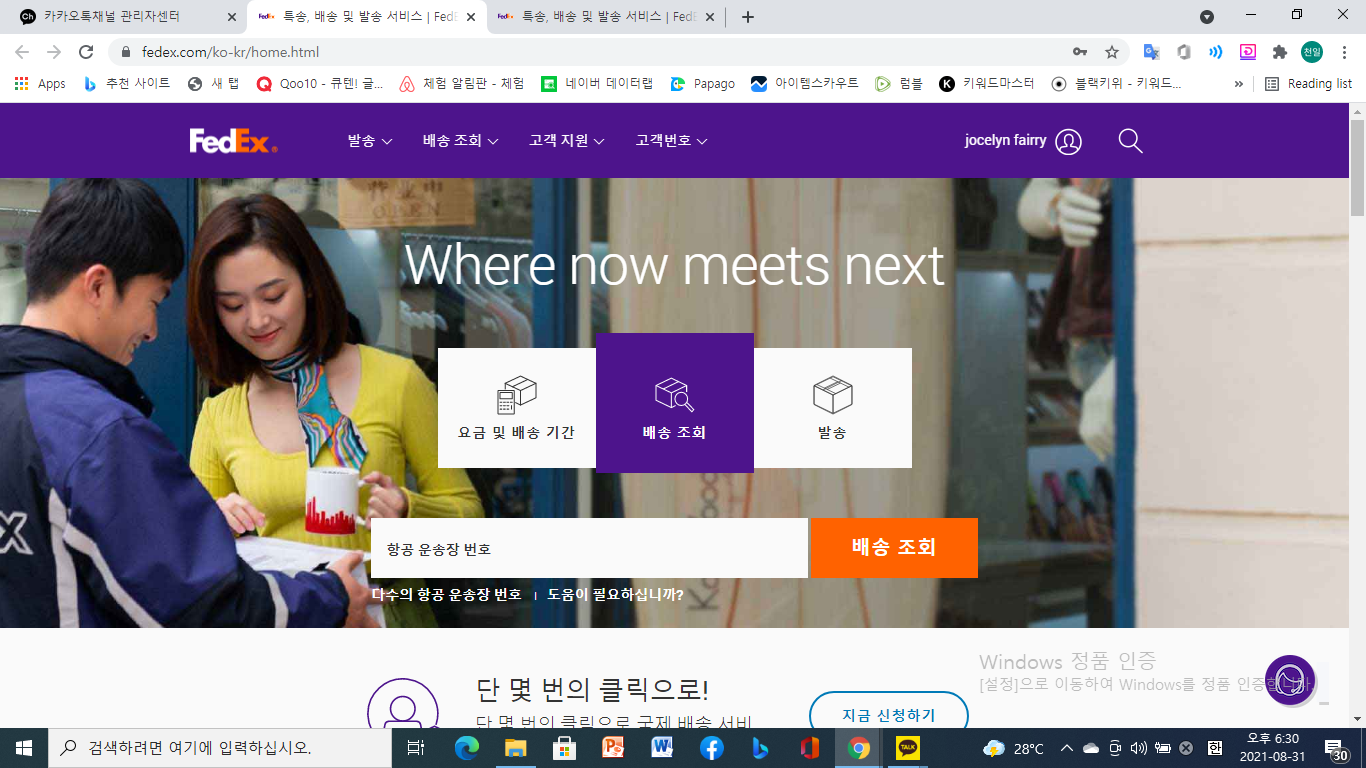Screen dimensions: 1366x768
Task: Toggle the Korean 한 input mode indicator
Action: pos(1214,748)
